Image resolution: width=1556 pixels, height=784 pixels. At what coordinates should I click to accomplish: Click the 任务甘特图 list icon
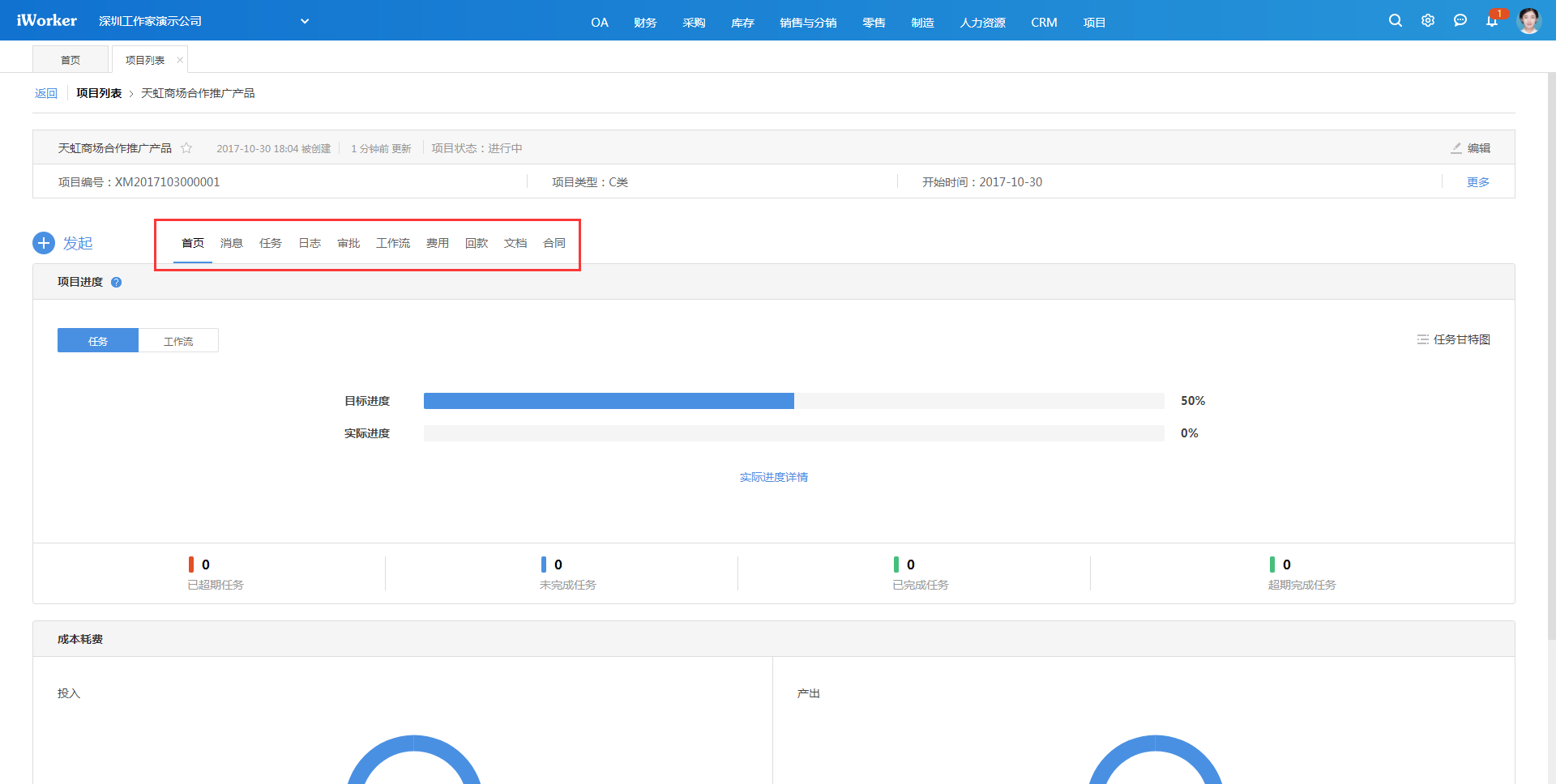pos(1423,339)
